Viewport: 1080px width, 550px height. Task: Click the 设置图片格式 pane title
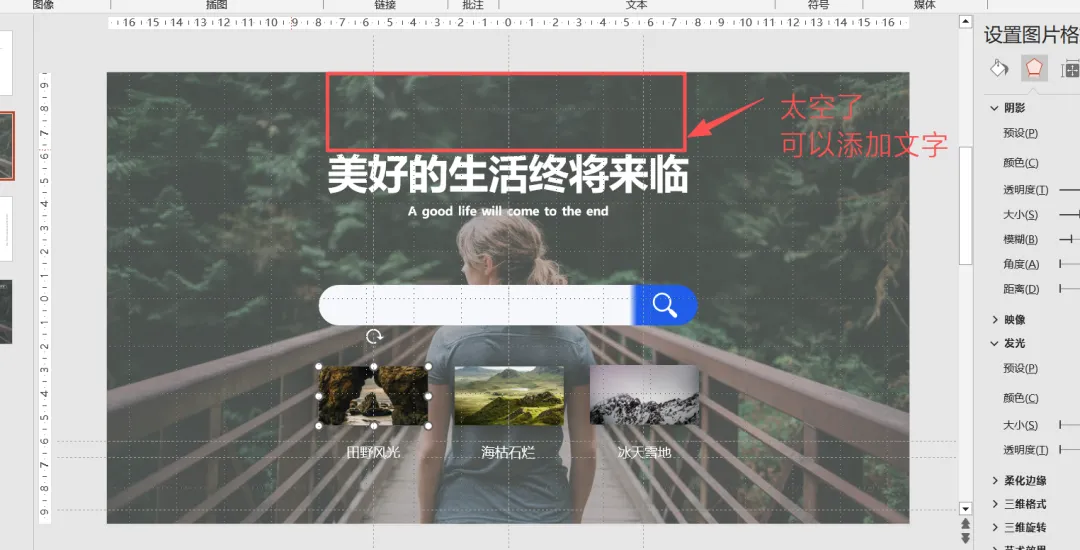(1031, 34)
